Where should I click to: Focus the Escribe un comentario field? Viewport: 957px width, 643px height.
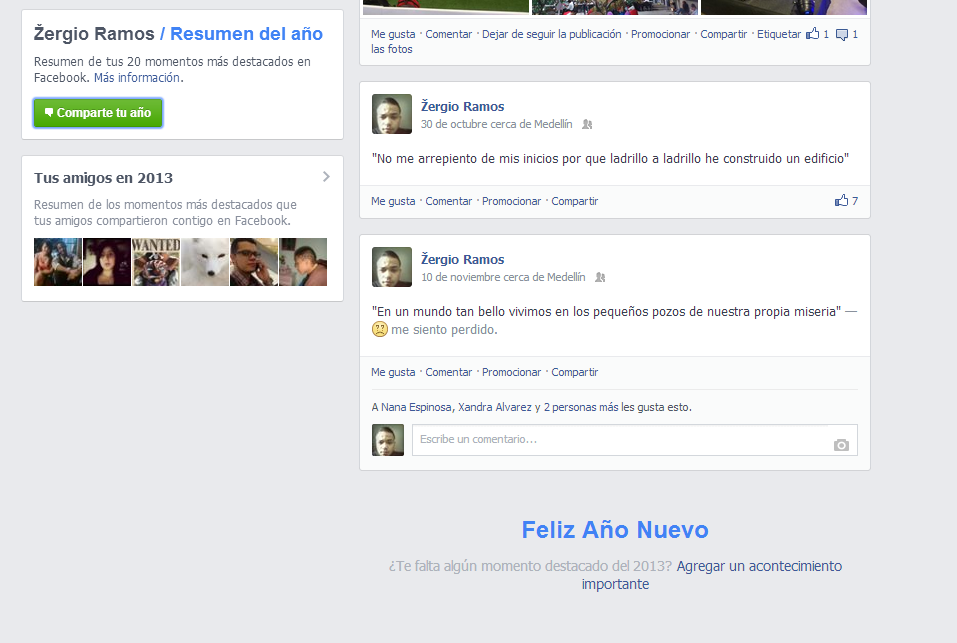tap(635, 440)
